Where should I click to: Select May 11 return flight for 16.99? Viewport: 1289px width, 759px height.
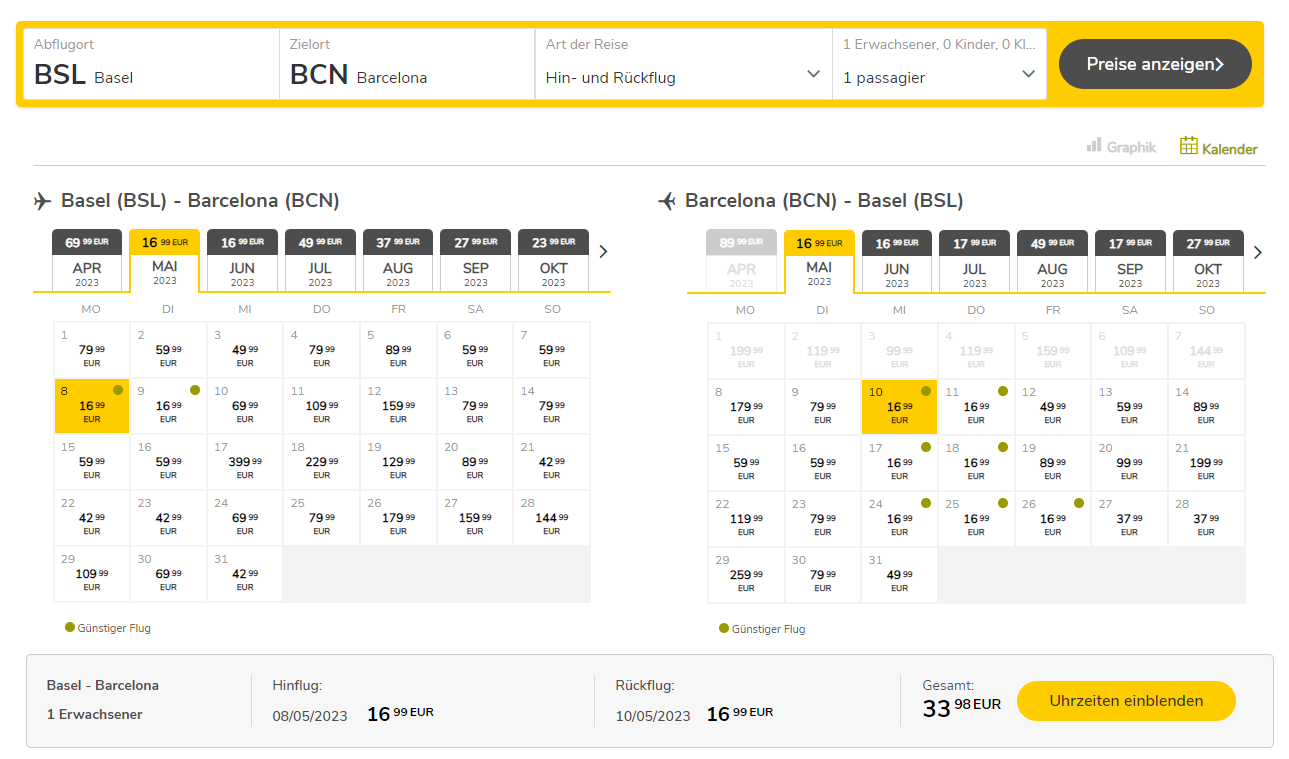click(976, 407)
